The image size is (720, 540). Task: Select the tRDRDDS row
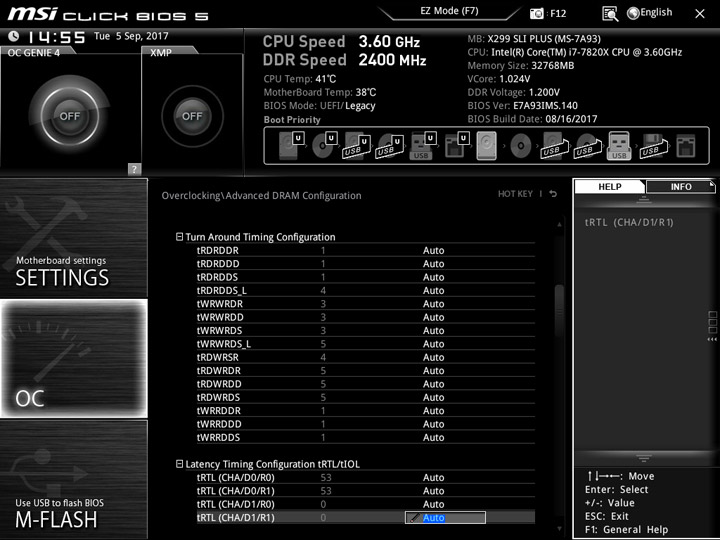[366, 277]
